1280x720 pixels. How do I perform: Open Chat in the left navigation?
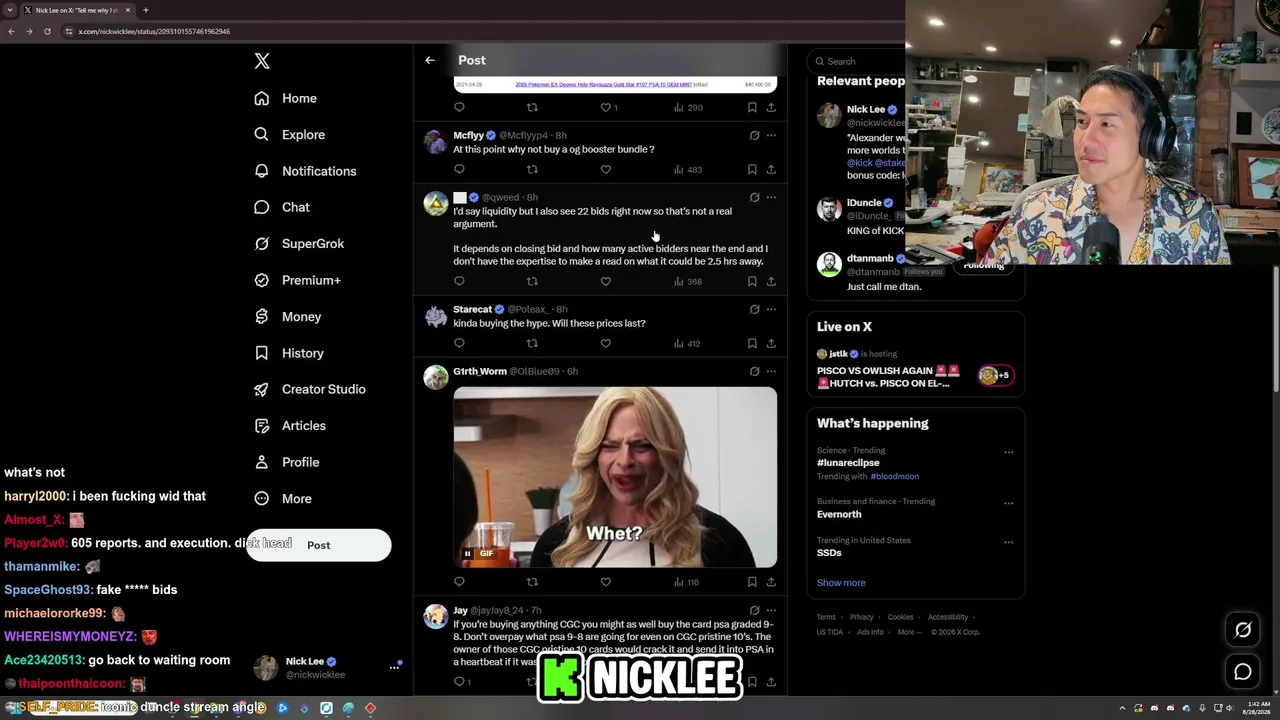(x=282, y=207)
